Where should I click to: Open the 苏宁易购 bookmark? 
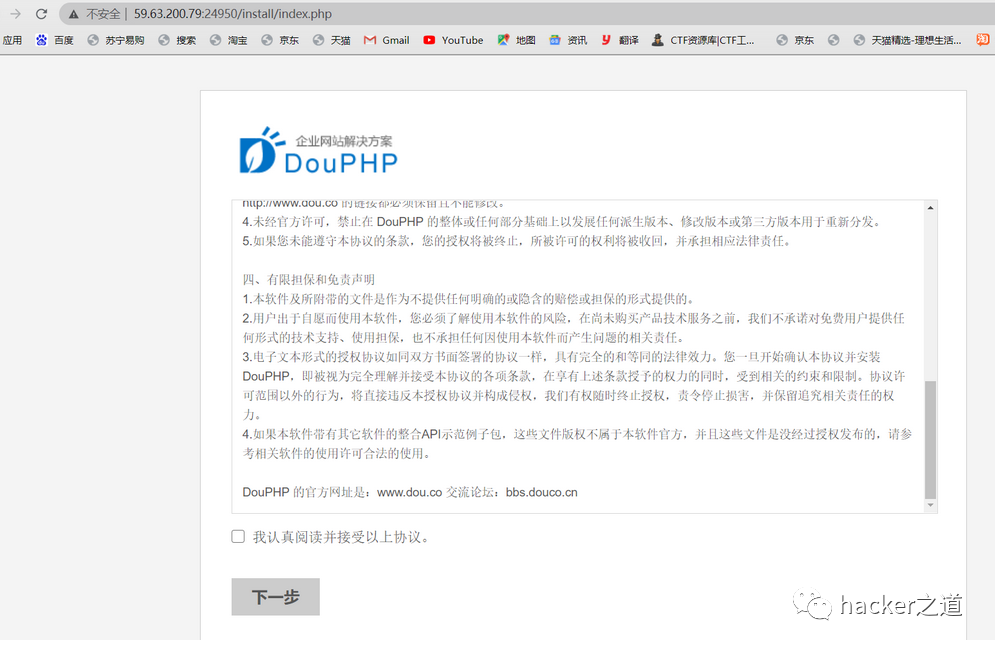[x=115, y=40]
